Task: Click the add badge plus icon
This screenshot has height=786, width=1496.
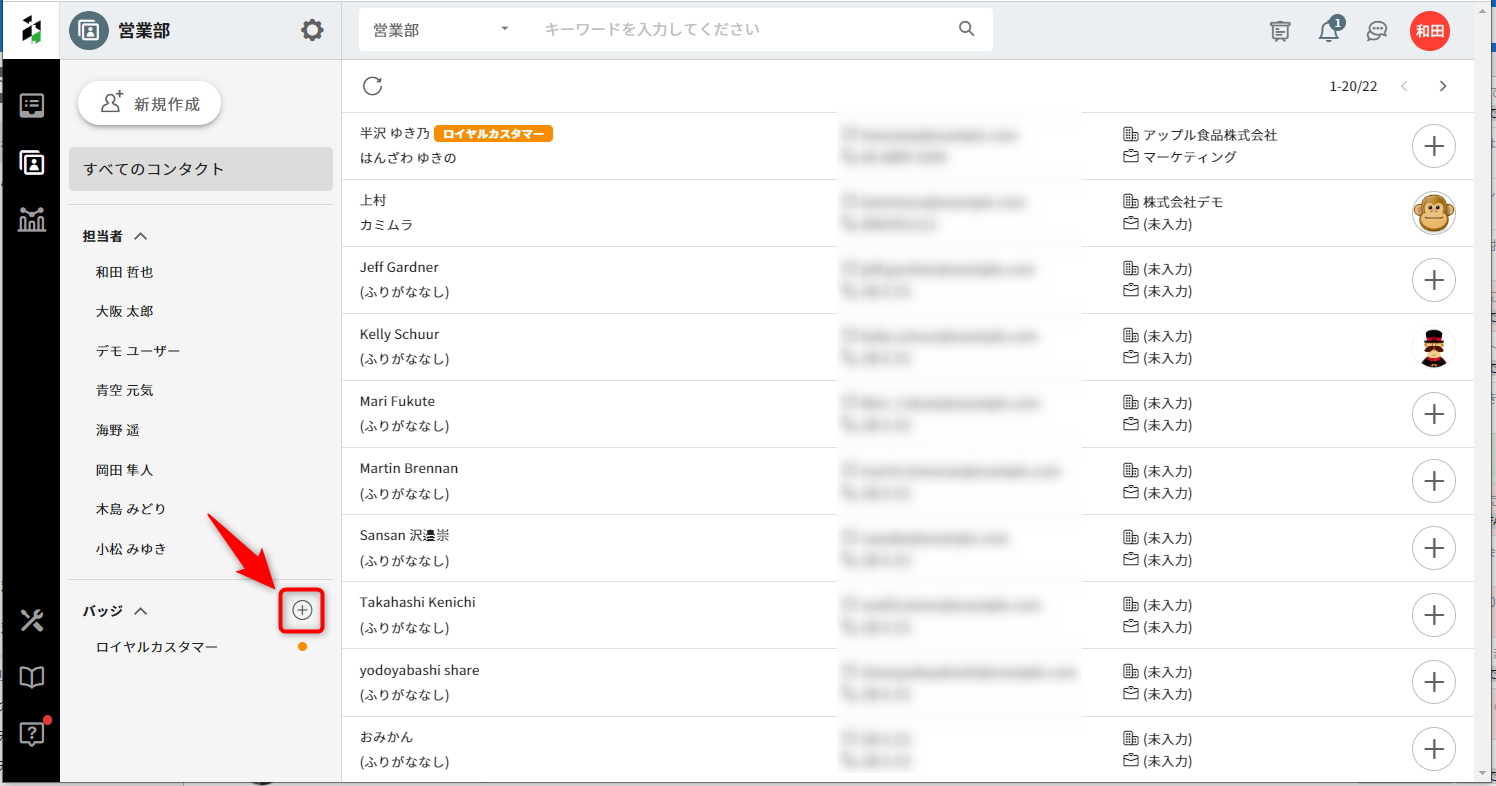Action: [x=302, y=610]
